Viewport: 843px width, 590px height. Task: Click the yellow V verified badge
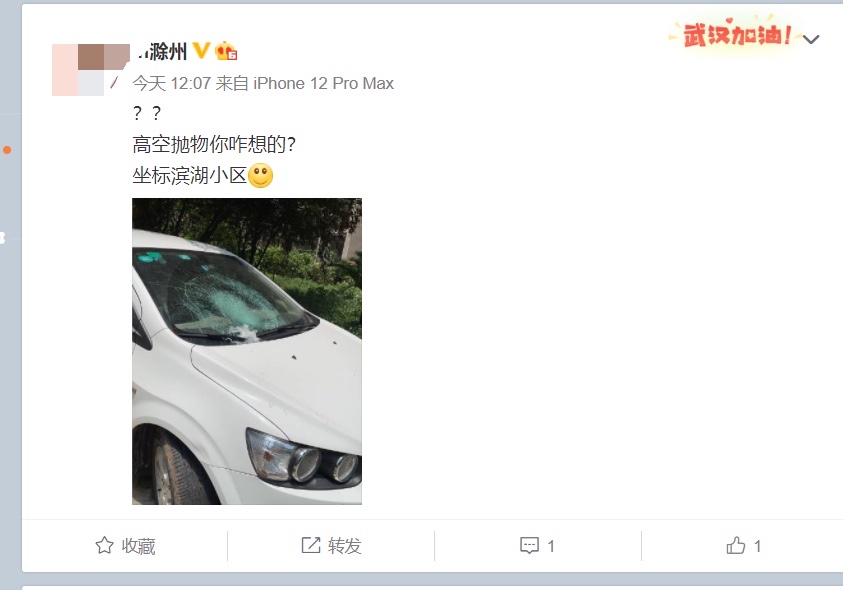[x=201, y=51]
